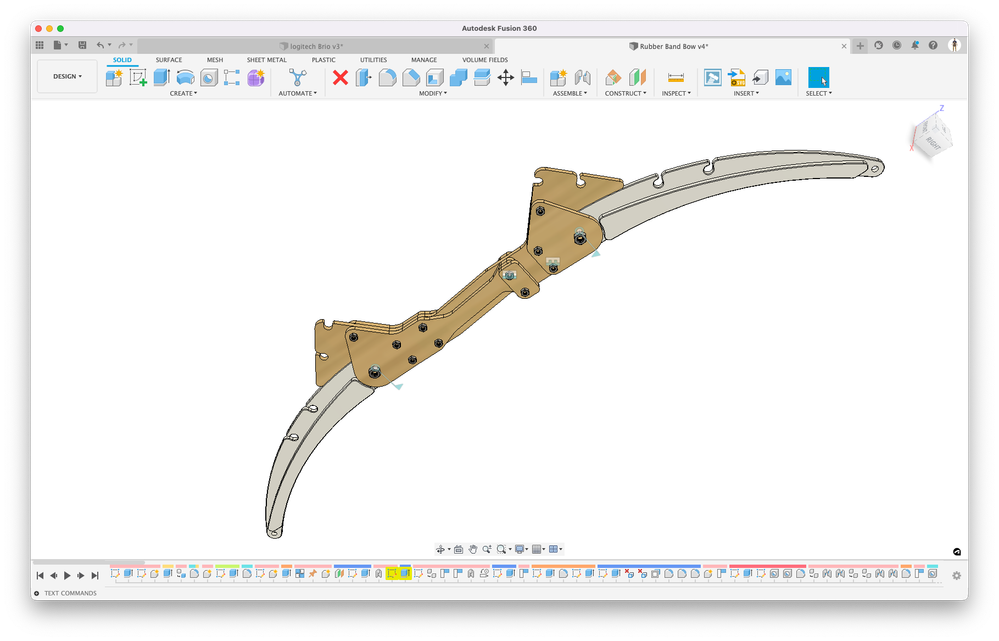
Task: Select the Hole tool
Action: pos(209,78)
